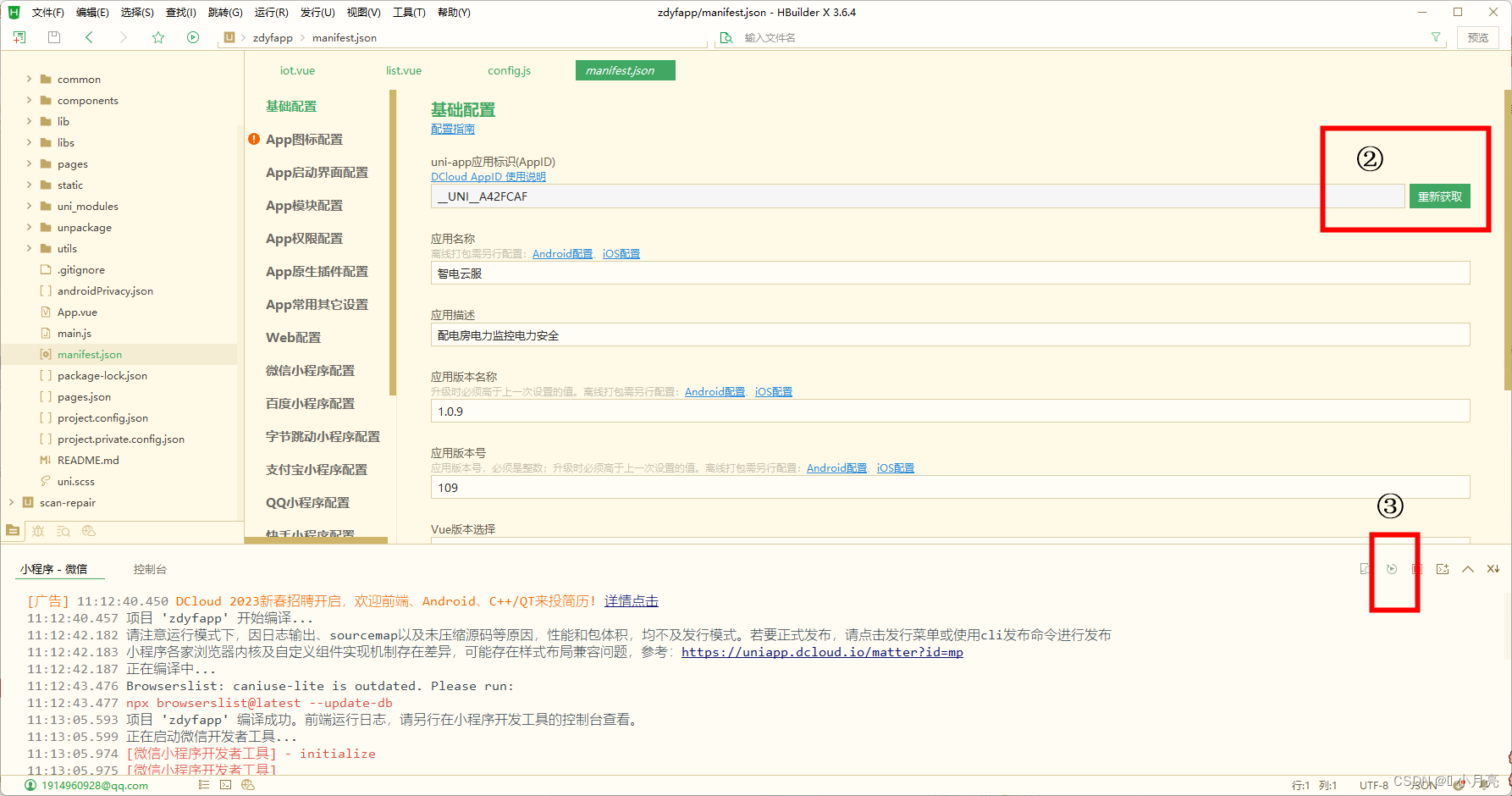Viewport: 1512px width, 796px height.
Task: Click the green run icon in toolbar
Action: (x=193, y=37)
